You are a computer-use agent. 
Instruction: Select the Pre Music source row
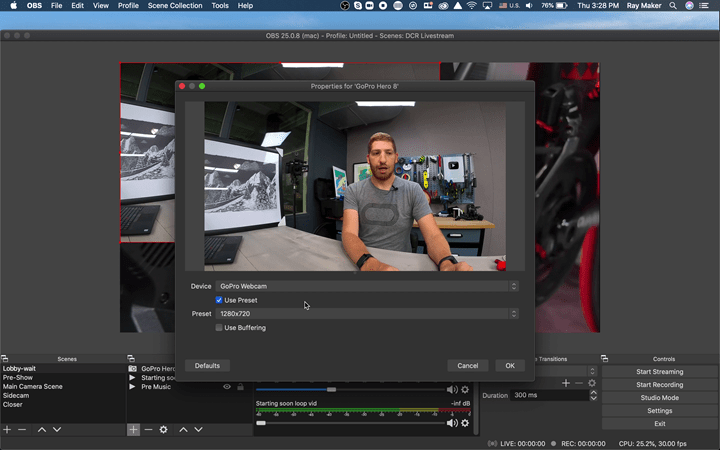(189, 387)
